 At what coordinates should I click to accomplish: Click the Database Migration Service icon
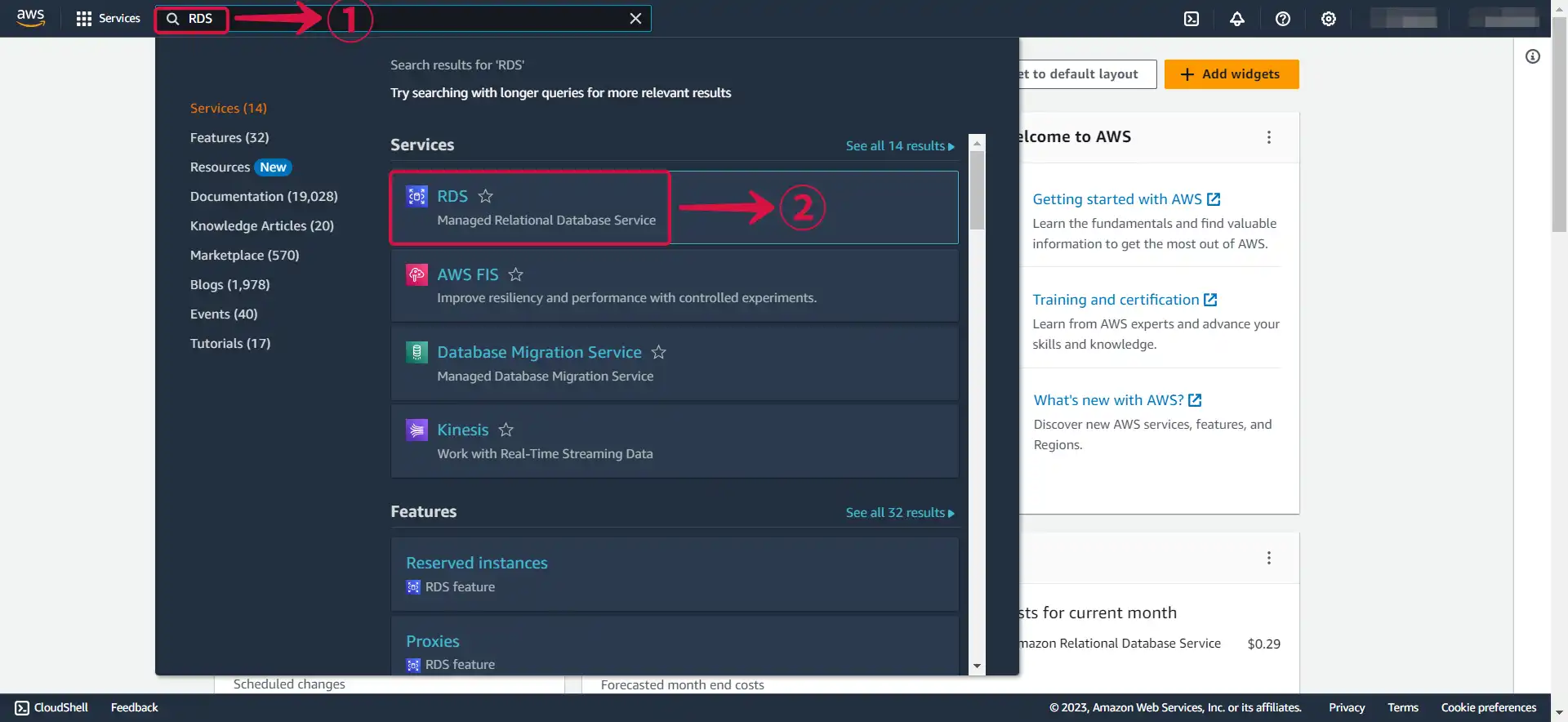coord(416,352)
